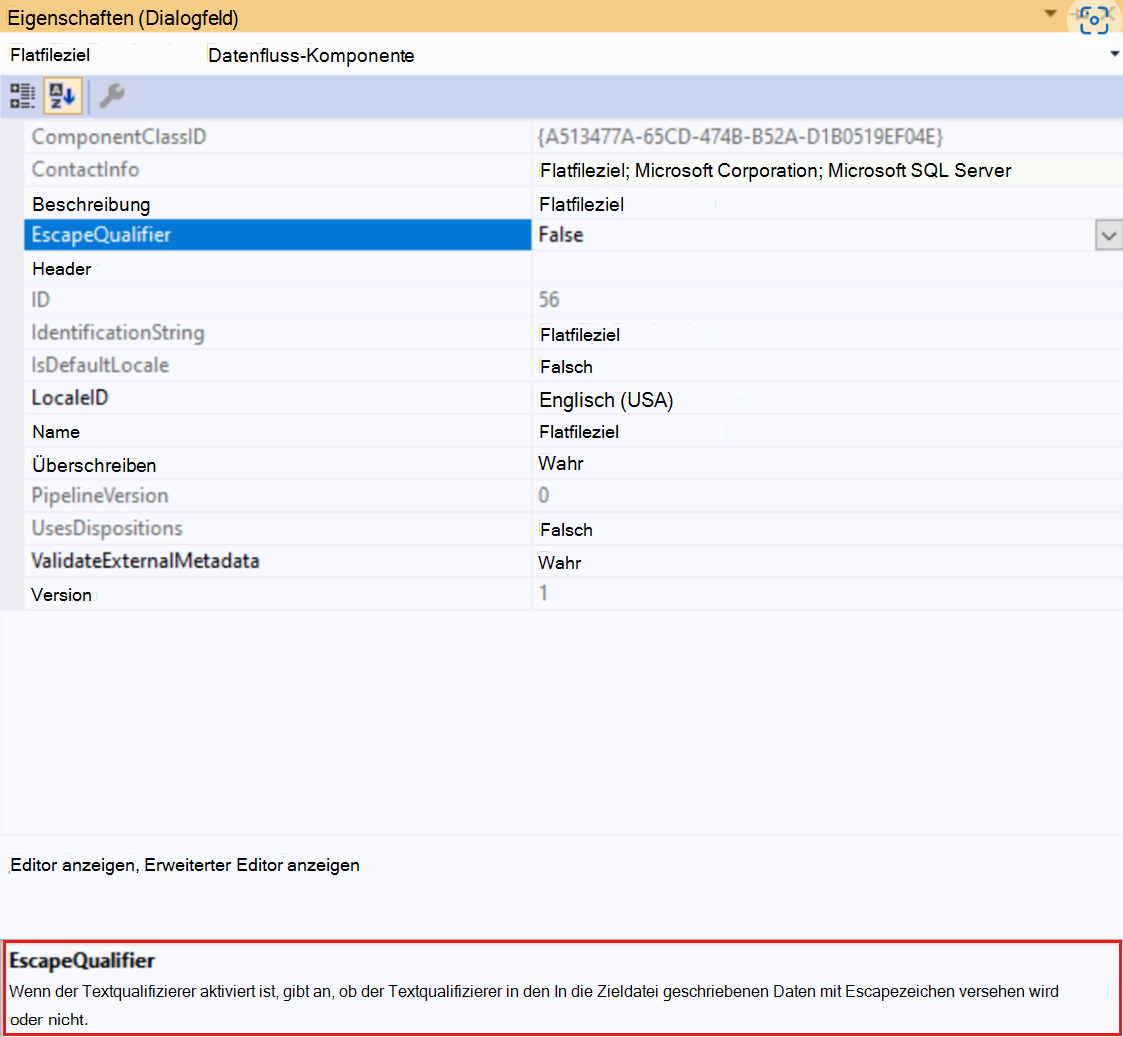The image size is (1123, 1037).
Task: Select the Name property label
Action: click(x=56, y=432)
